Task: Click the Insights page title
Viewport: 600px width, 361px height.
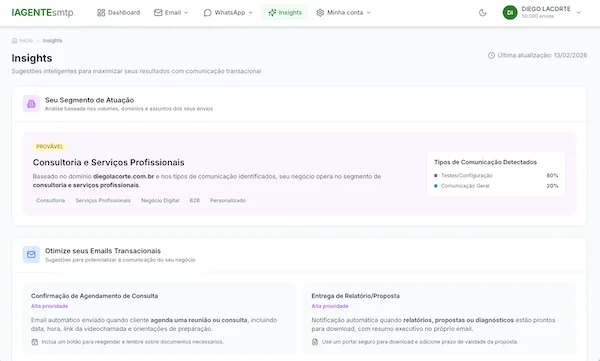Action: (32, 58)
